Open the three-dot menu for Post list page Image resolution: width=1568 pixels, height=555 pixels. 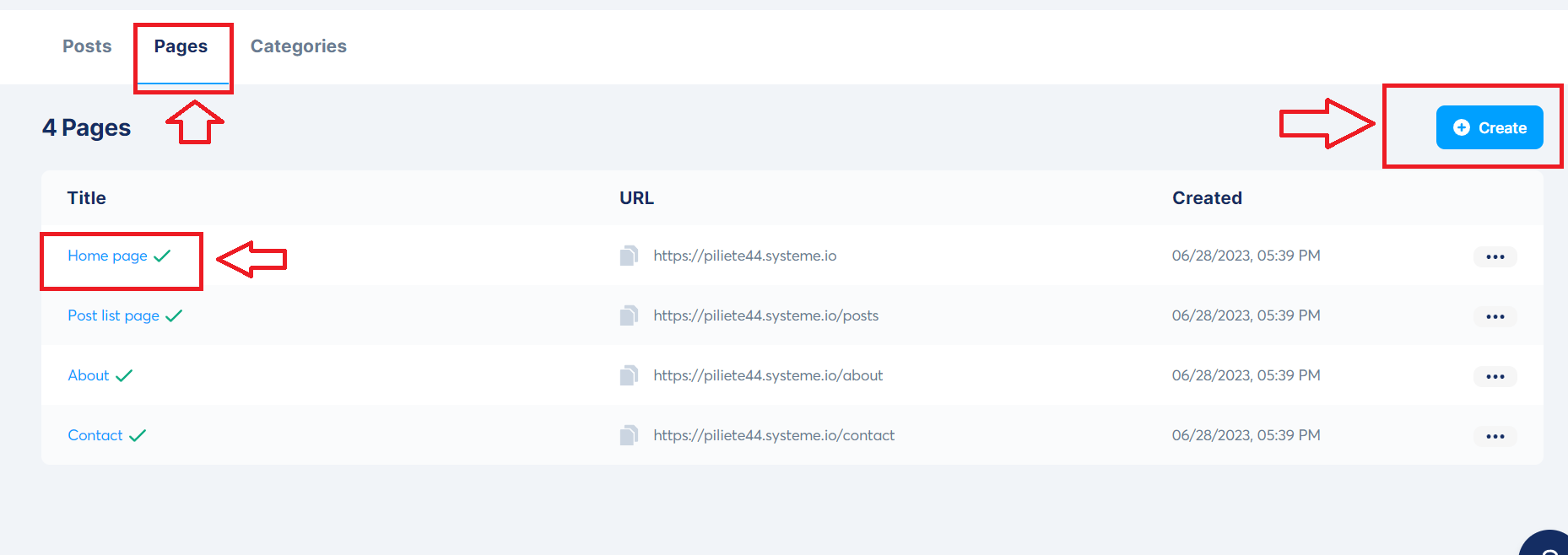click(1495, 316)
